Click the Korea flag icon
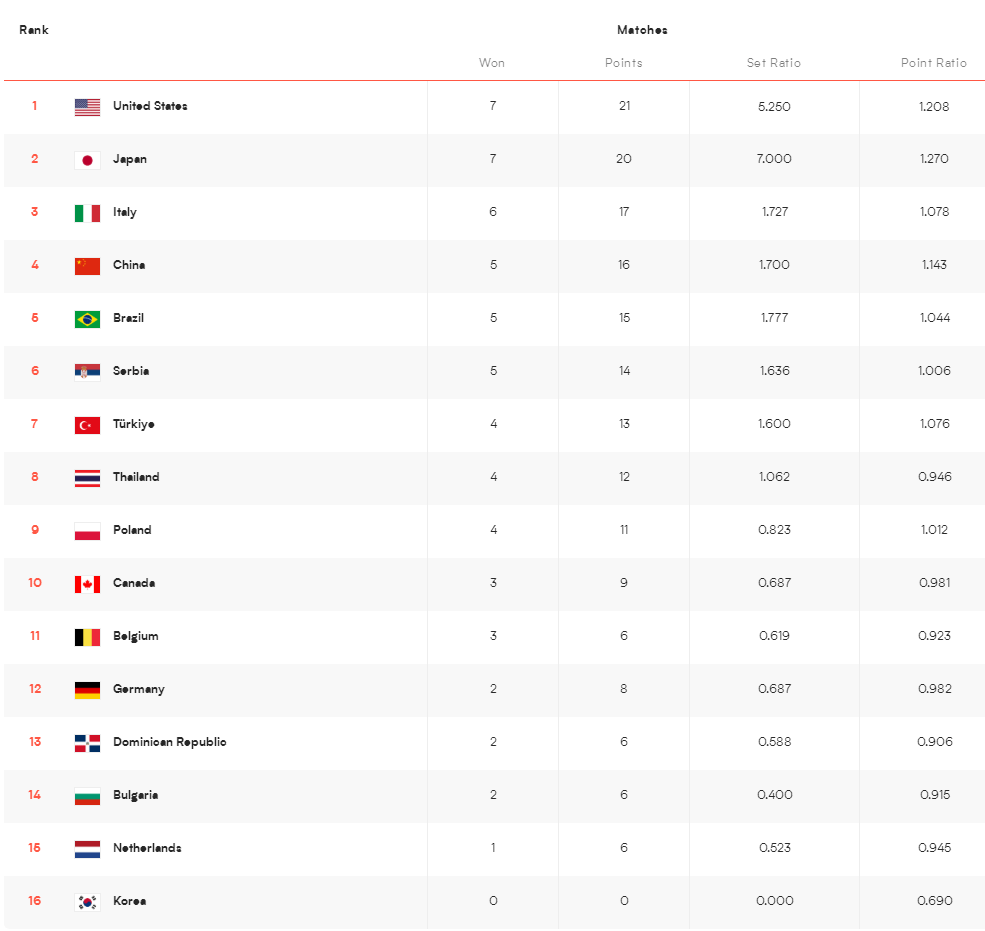Image resolution: width=985 pixels, height=931 pixels. coord(87,902)
